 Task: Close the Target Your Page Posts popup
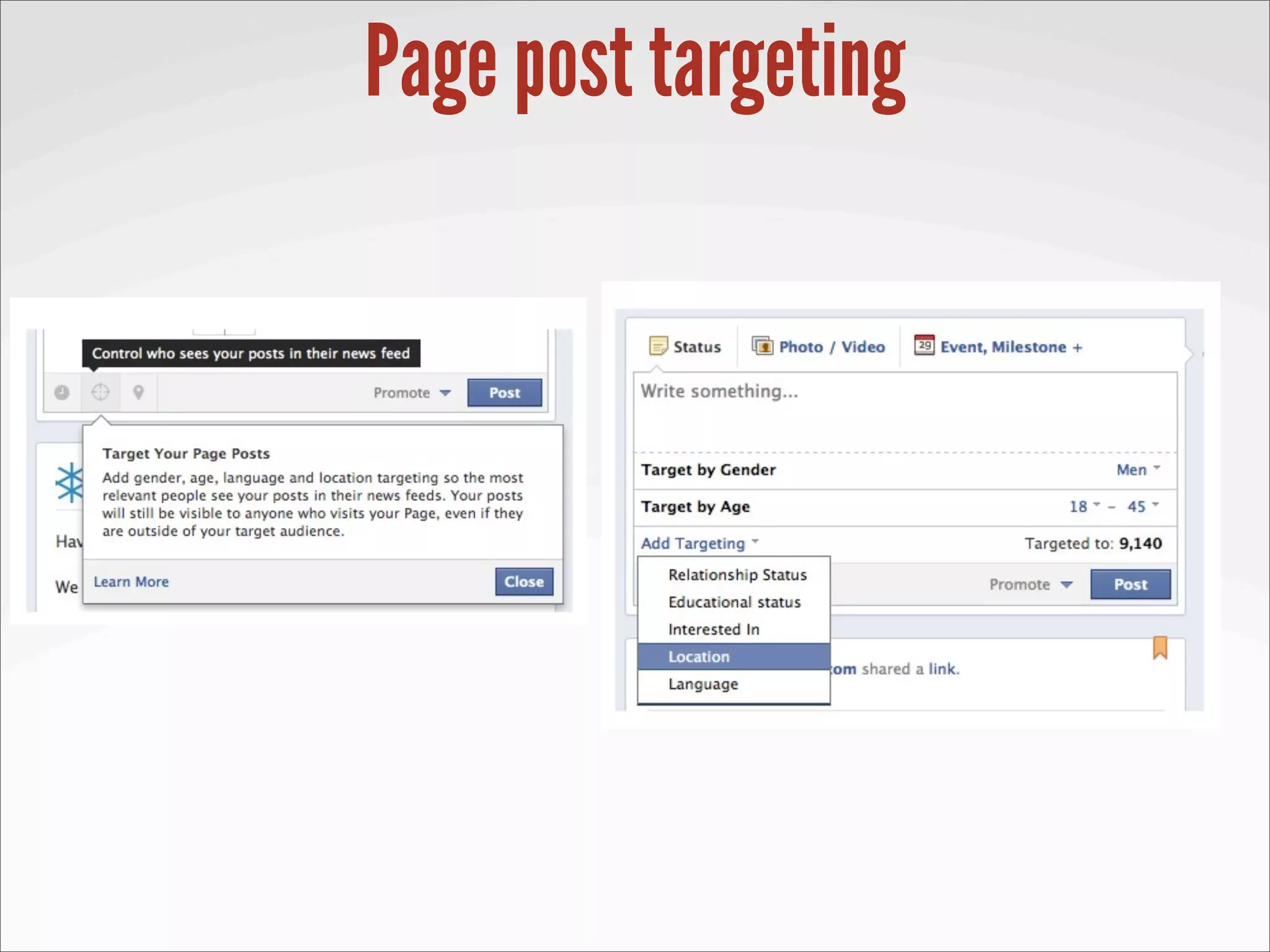pos(524,581)
